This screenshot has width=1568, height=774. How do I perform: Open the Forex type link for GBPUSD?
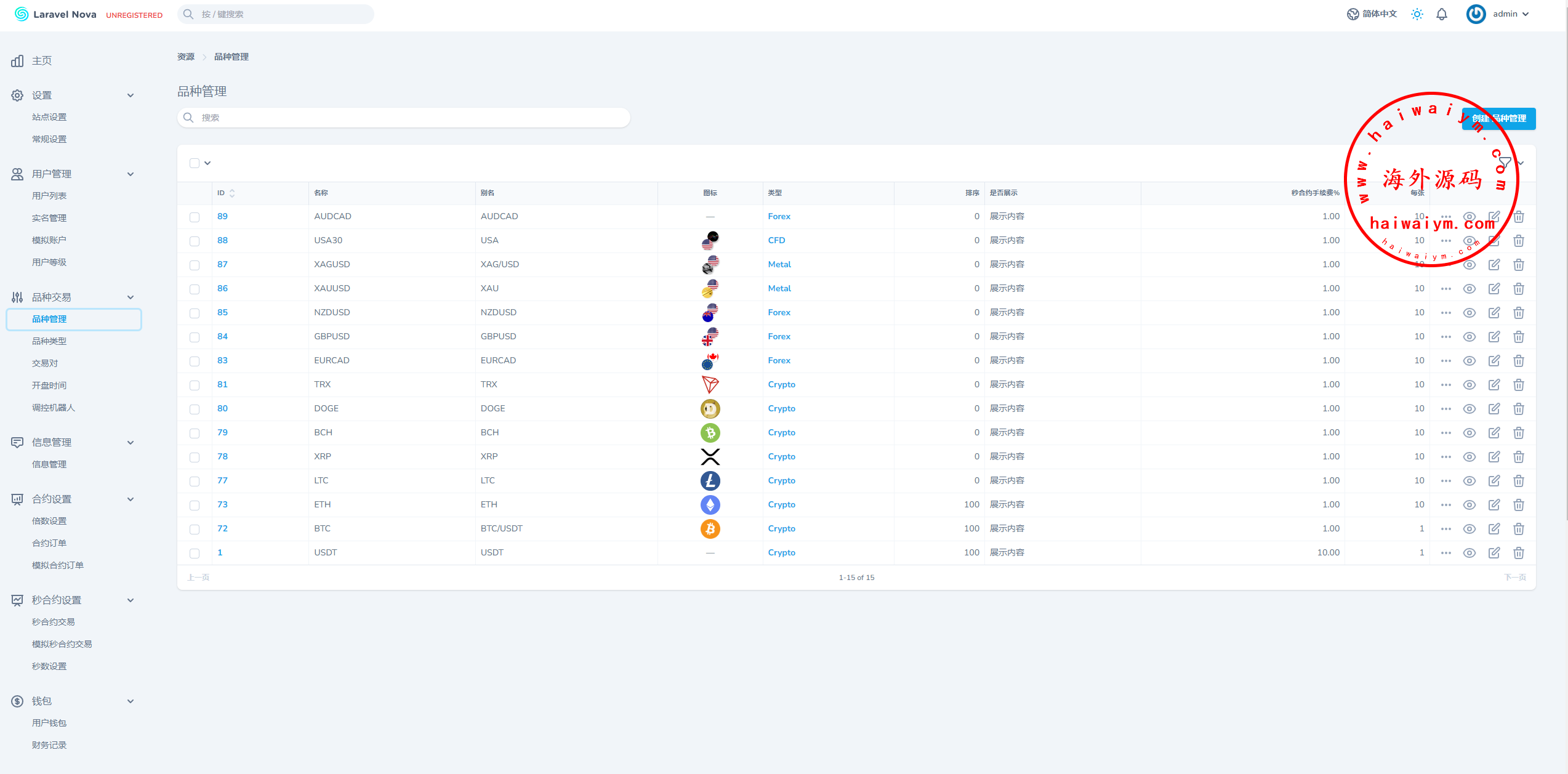click(779, 337)
